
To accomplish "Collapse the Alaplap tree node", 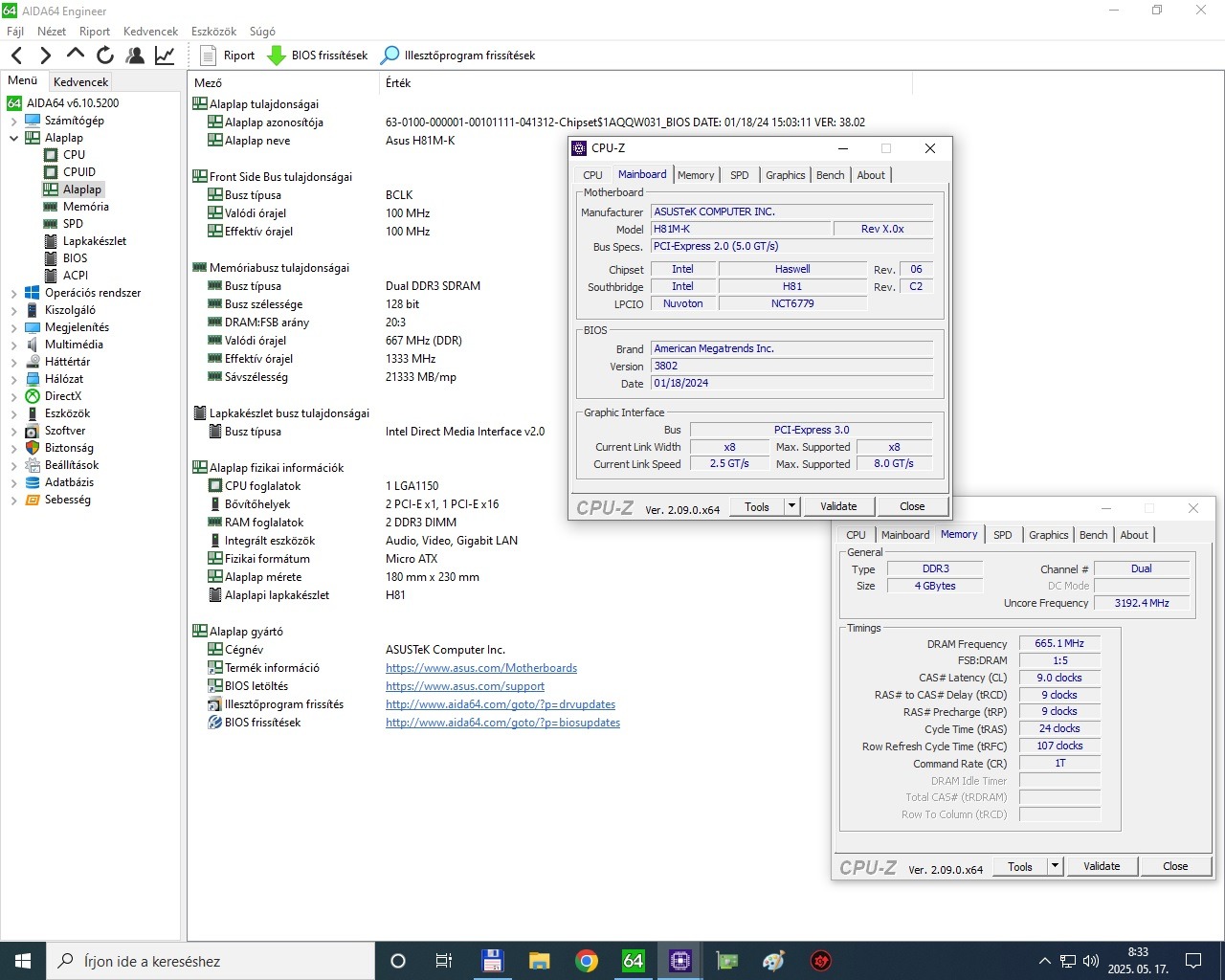I will click(x=13, y=139).
